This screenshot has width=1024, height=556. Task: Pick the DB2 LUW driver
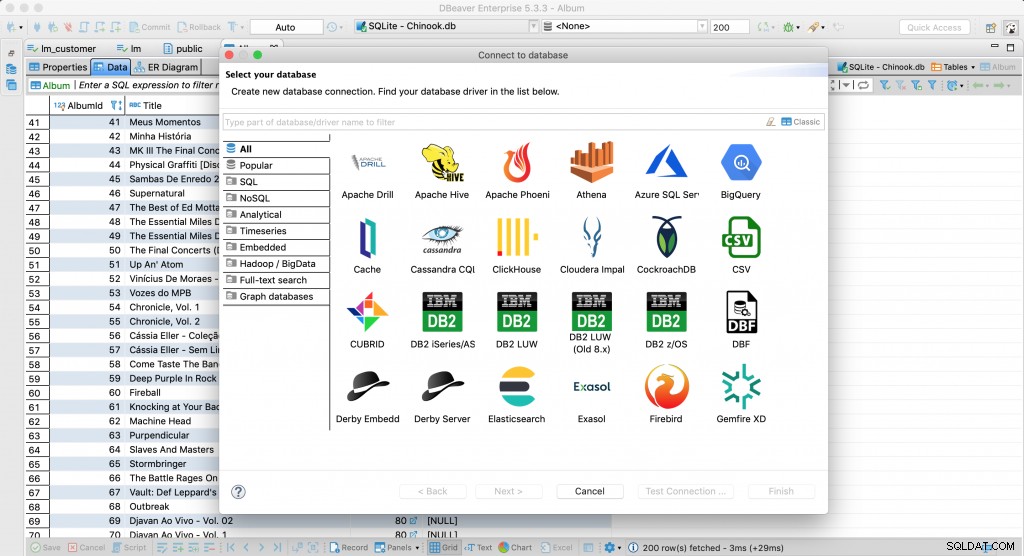pos(517,312)
